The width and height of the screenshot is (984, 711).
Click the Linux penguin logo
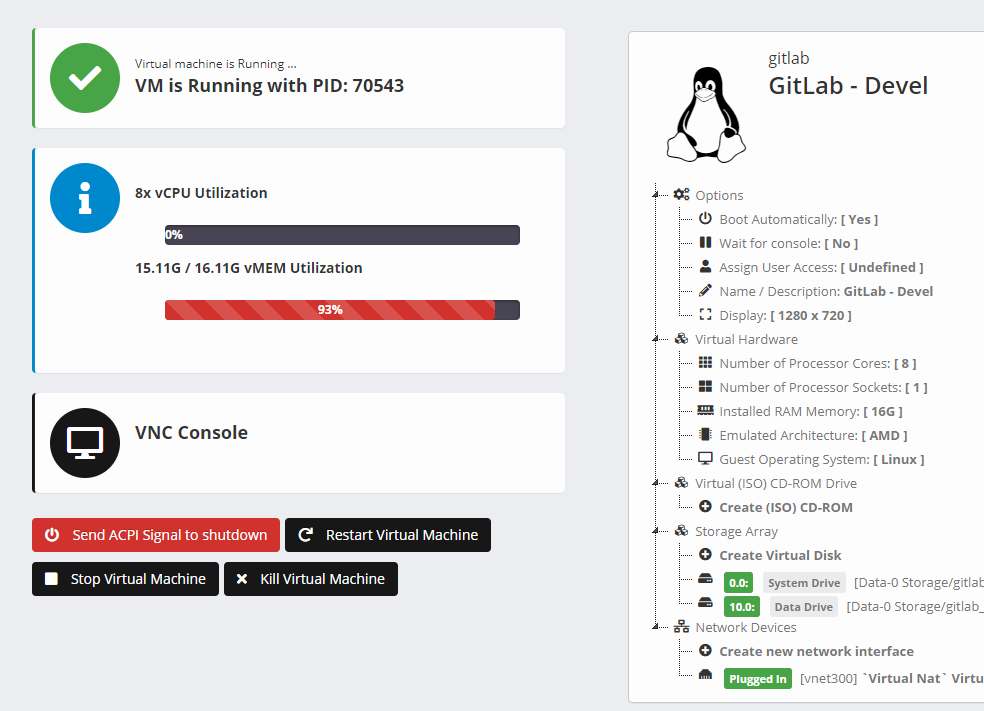coord(706,115)
